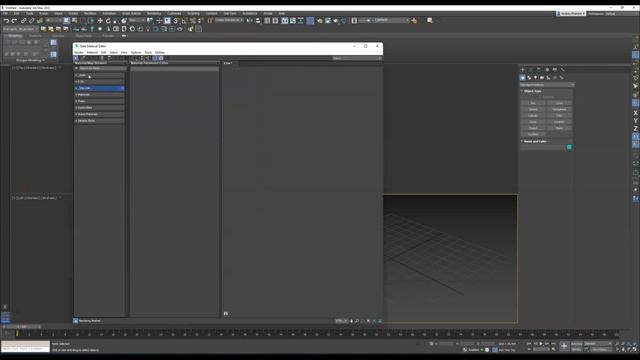Expand the Scene Materials group
Viewport: 640px width, 360px height.
coord(99,114)
